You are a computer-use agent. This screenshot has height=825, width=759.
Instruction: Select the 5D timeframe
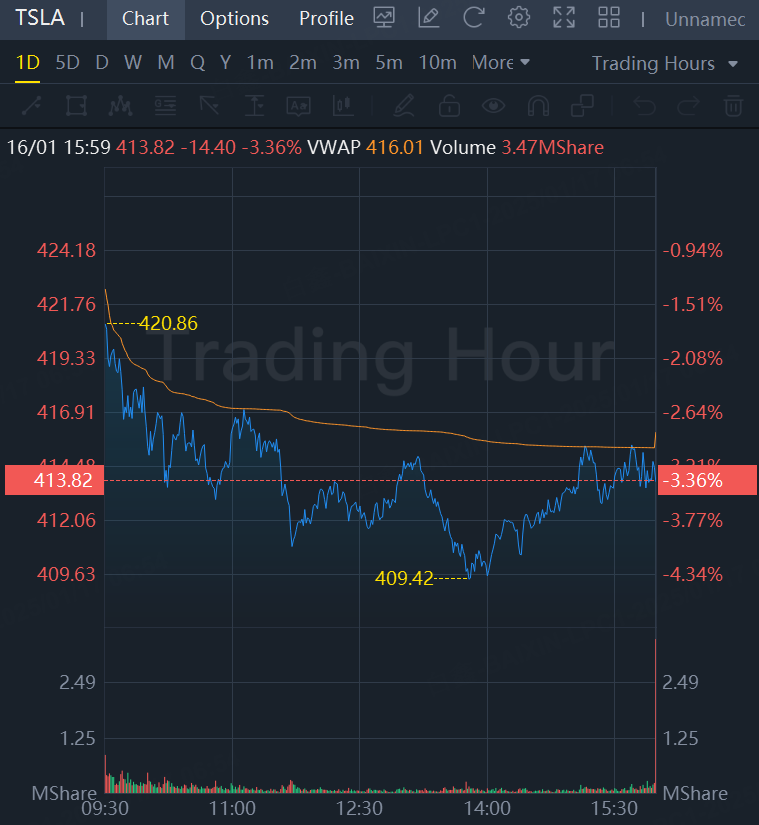point(67,63)
